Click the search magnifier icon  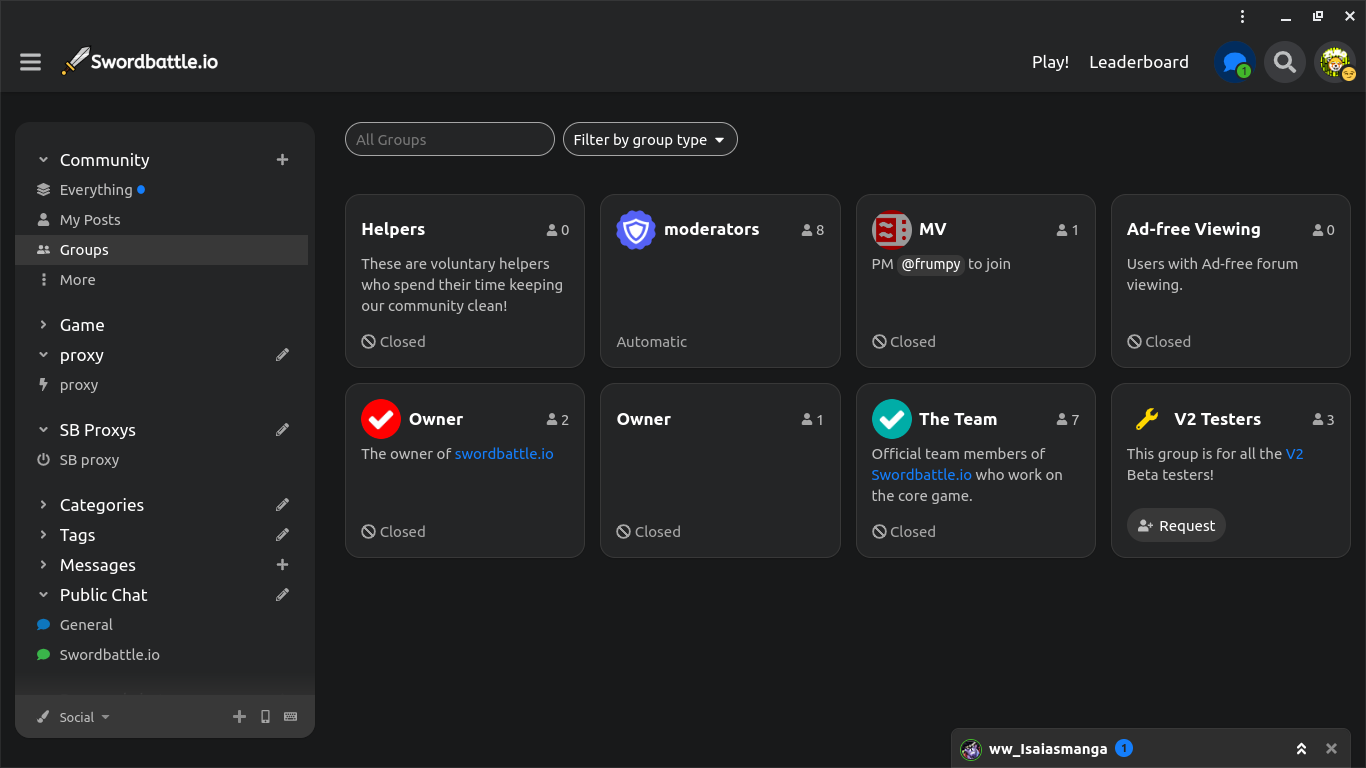point(1285,62)
